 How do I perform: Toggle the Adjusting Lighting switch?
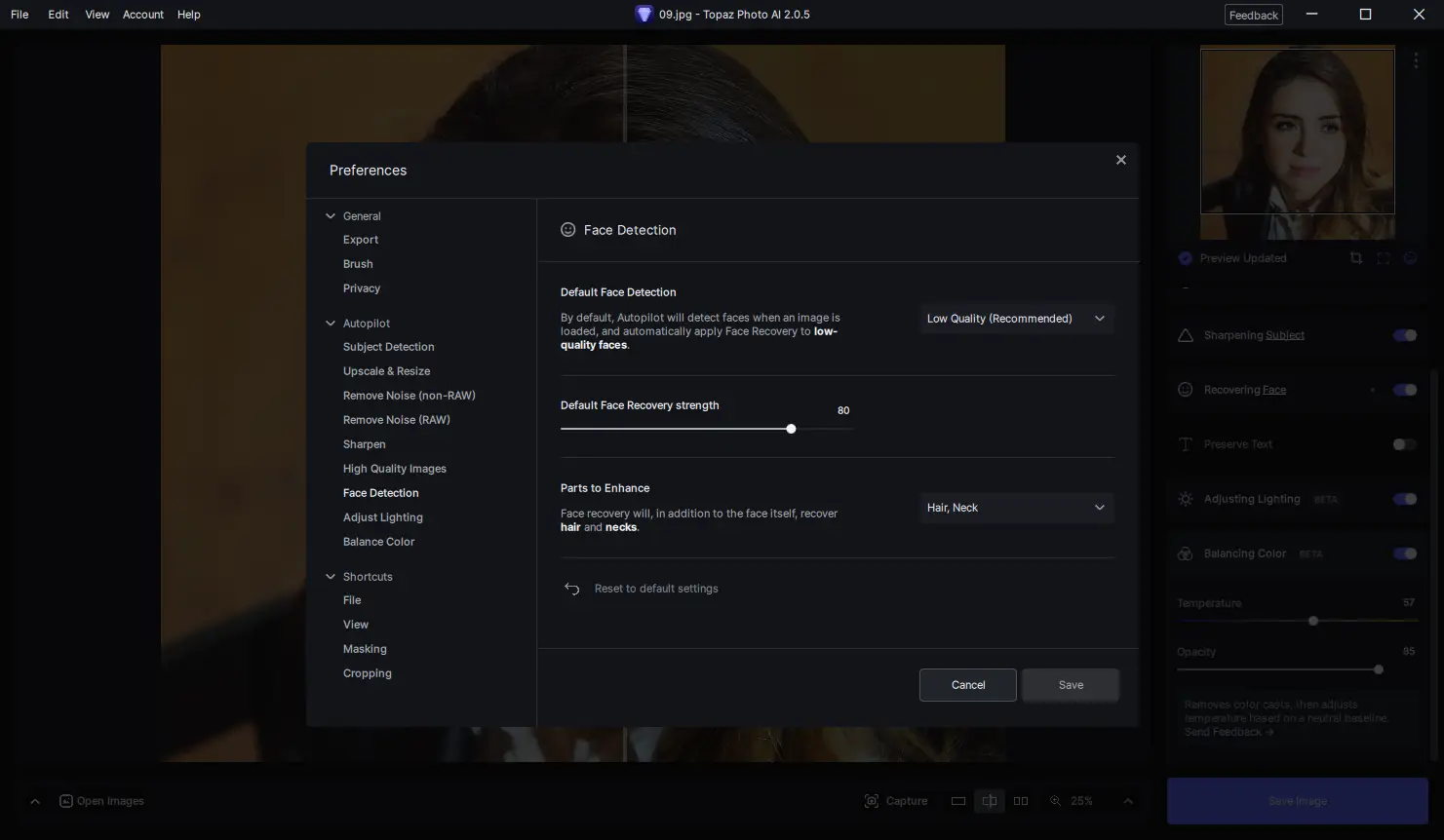pos(1405,499)
